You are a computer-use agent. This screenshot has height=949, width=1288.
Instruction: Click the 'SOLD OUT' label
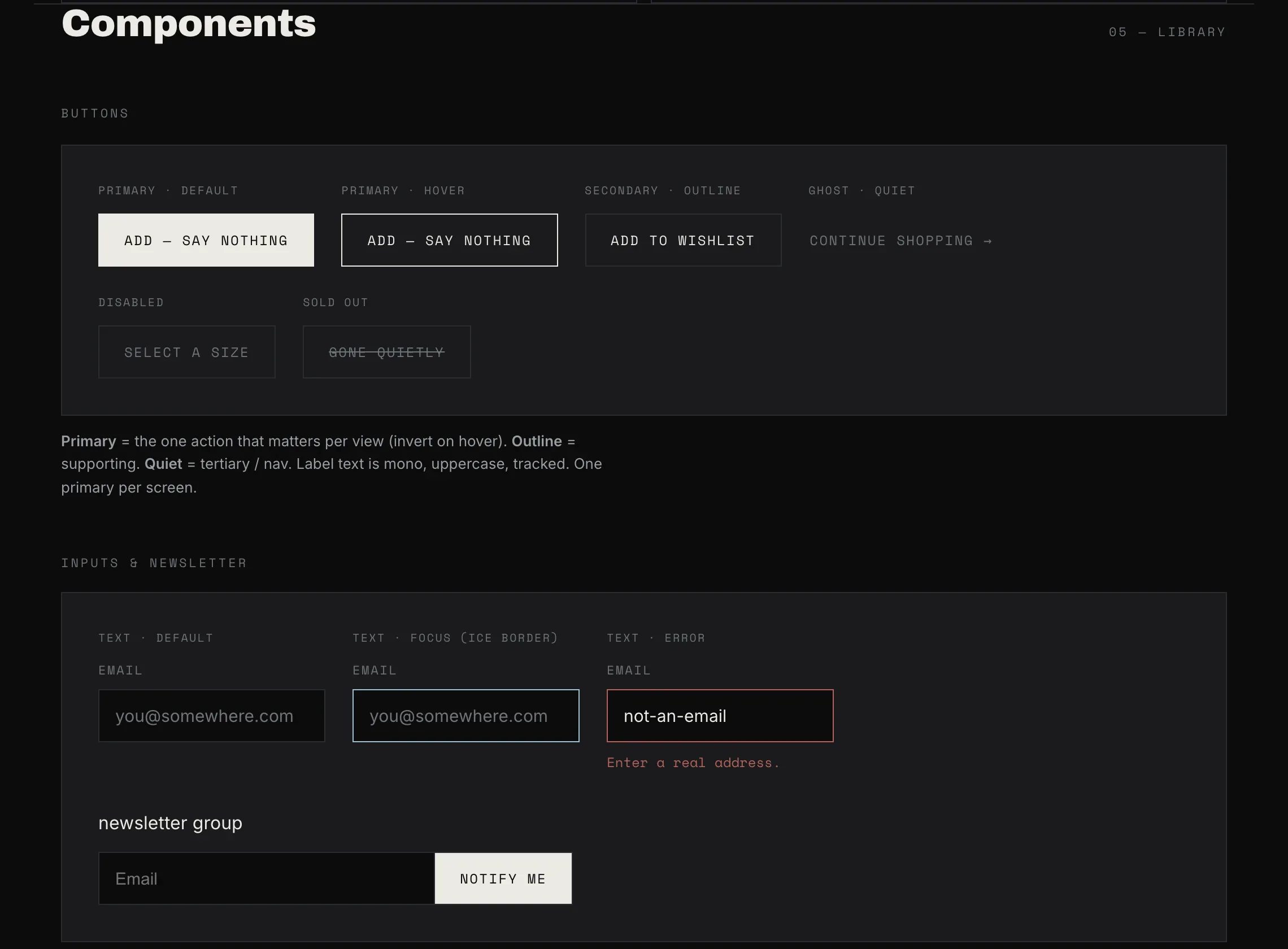[x=336, y=303]
